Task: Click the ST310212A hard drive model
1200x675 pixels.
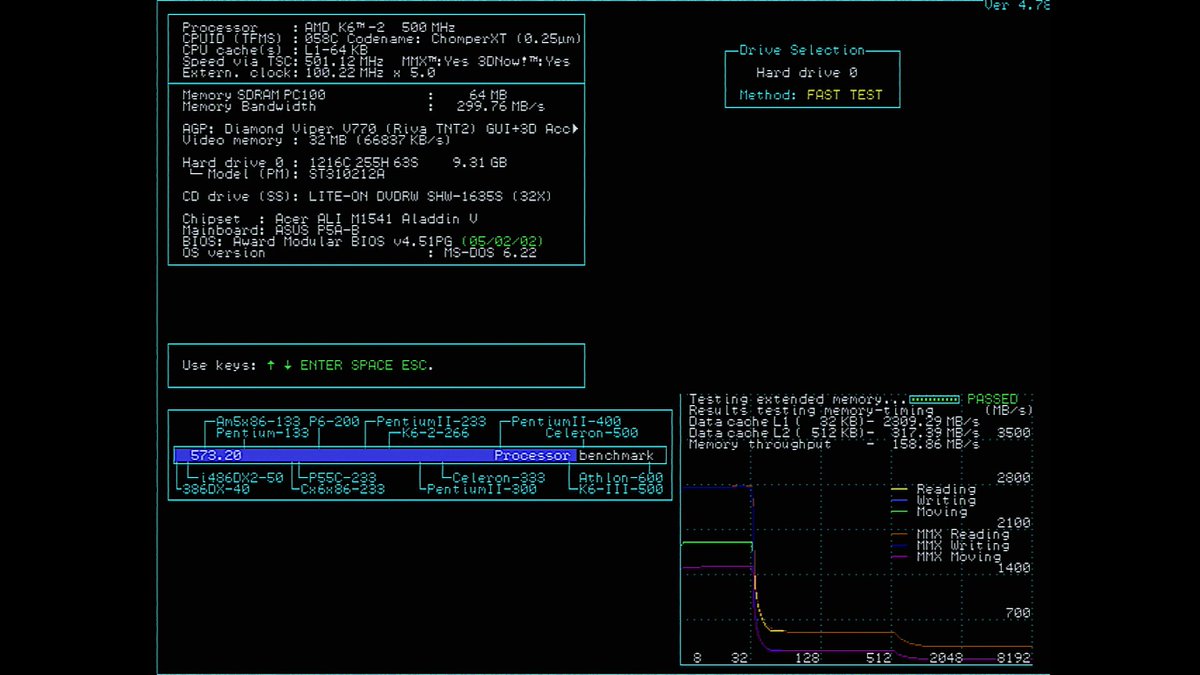Action: click(x=346, y=173)
